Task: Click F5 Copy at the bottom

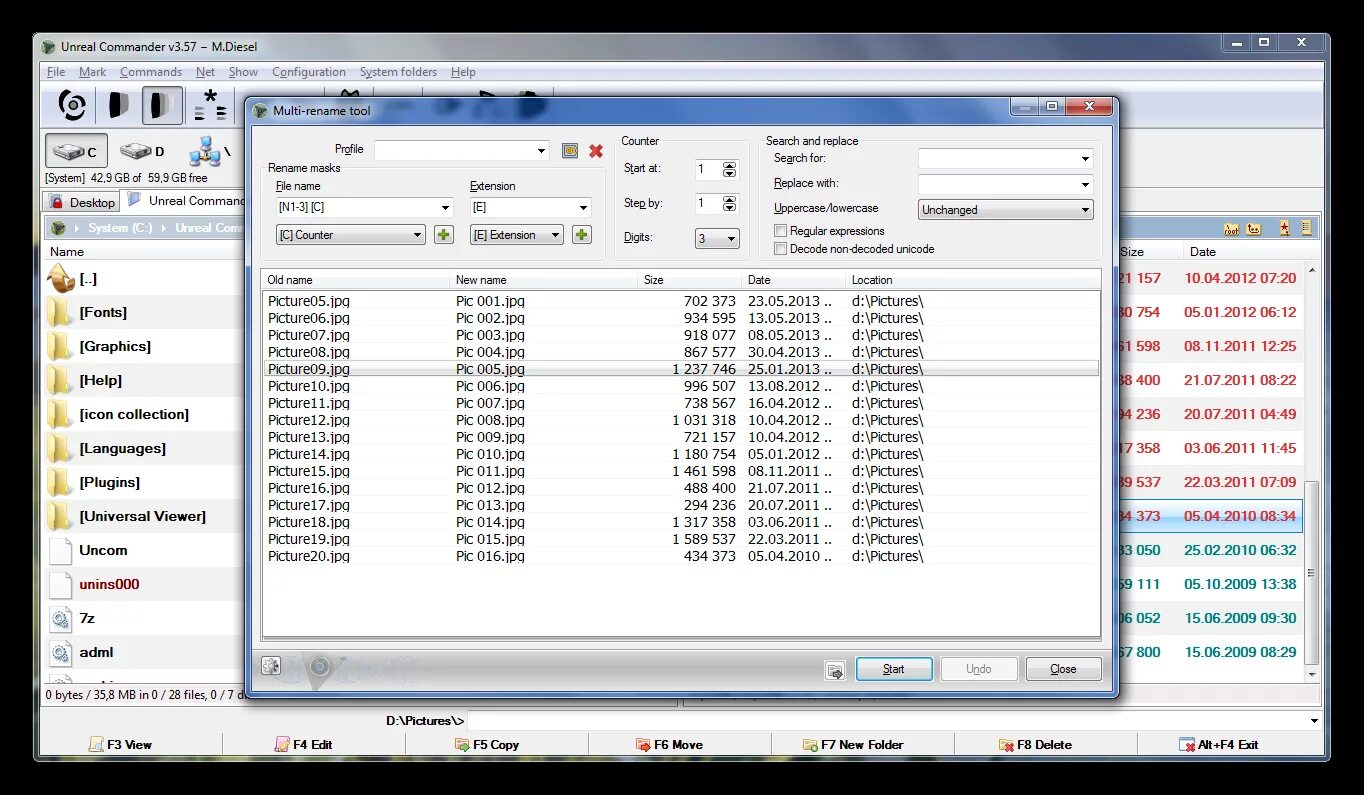Action: 487,745
